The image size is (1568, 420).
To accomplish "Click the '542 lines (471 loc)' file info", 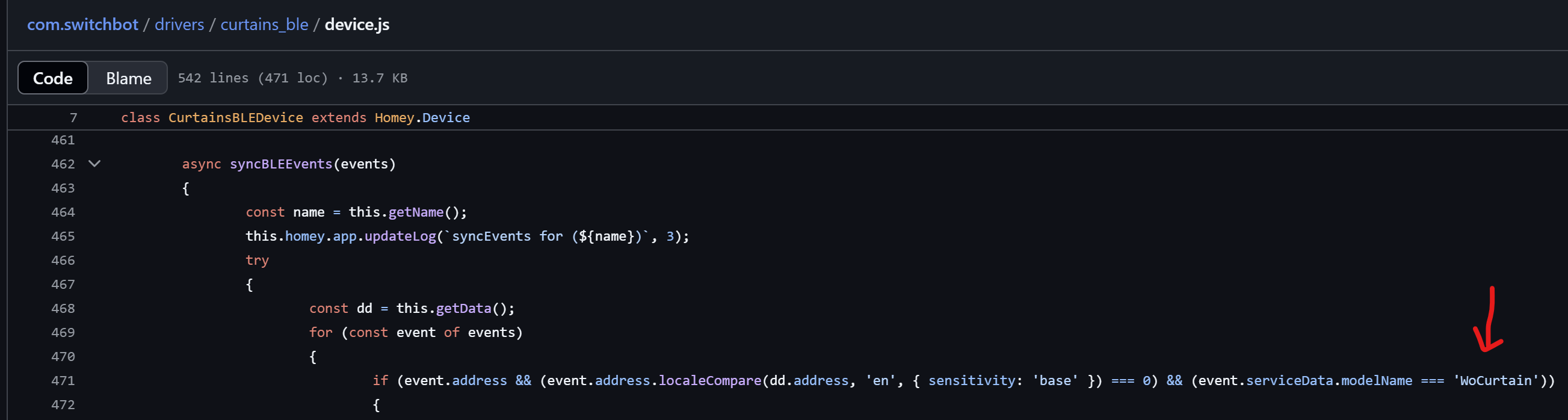I will coord(253,78).
